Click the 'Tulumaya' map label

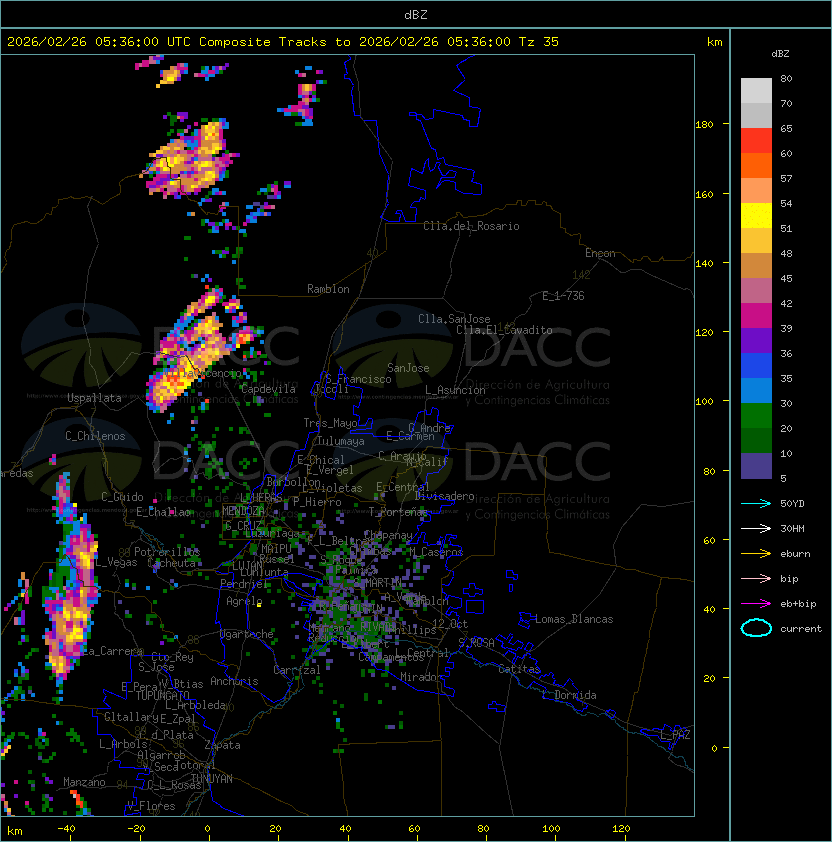click(x=341, y=441)
